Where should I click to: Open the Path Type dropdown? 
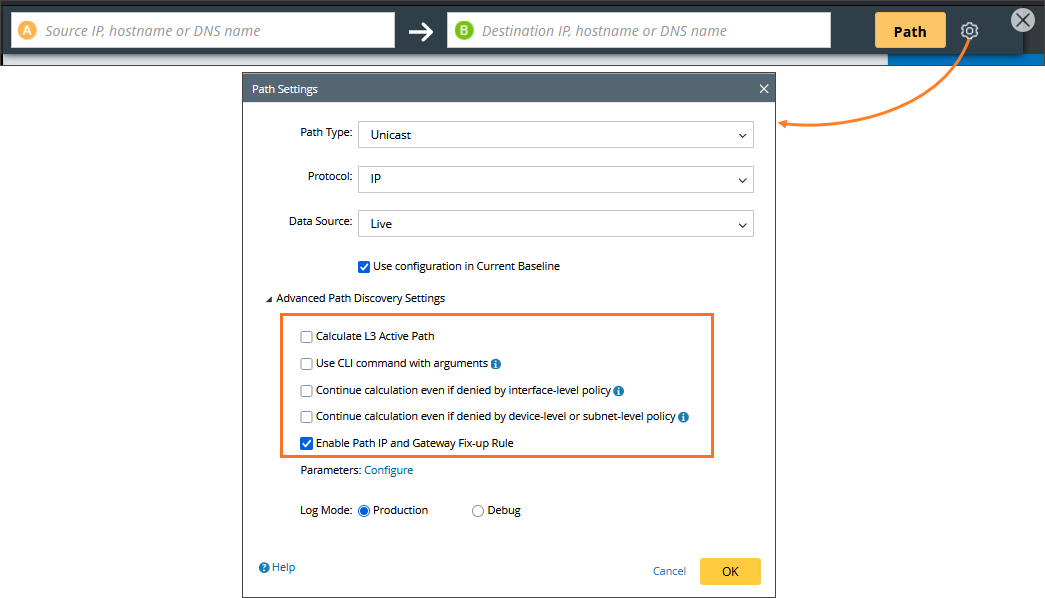pos(555,135)
